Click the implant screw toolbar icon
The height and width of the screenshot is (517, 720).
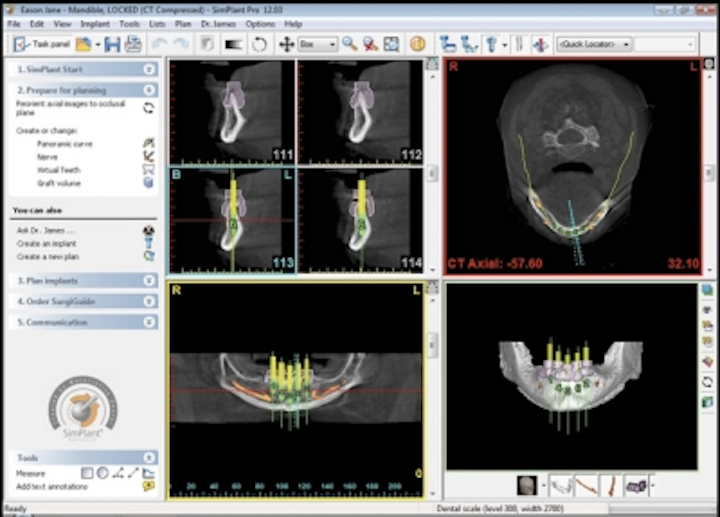click(x=491, y=44)
